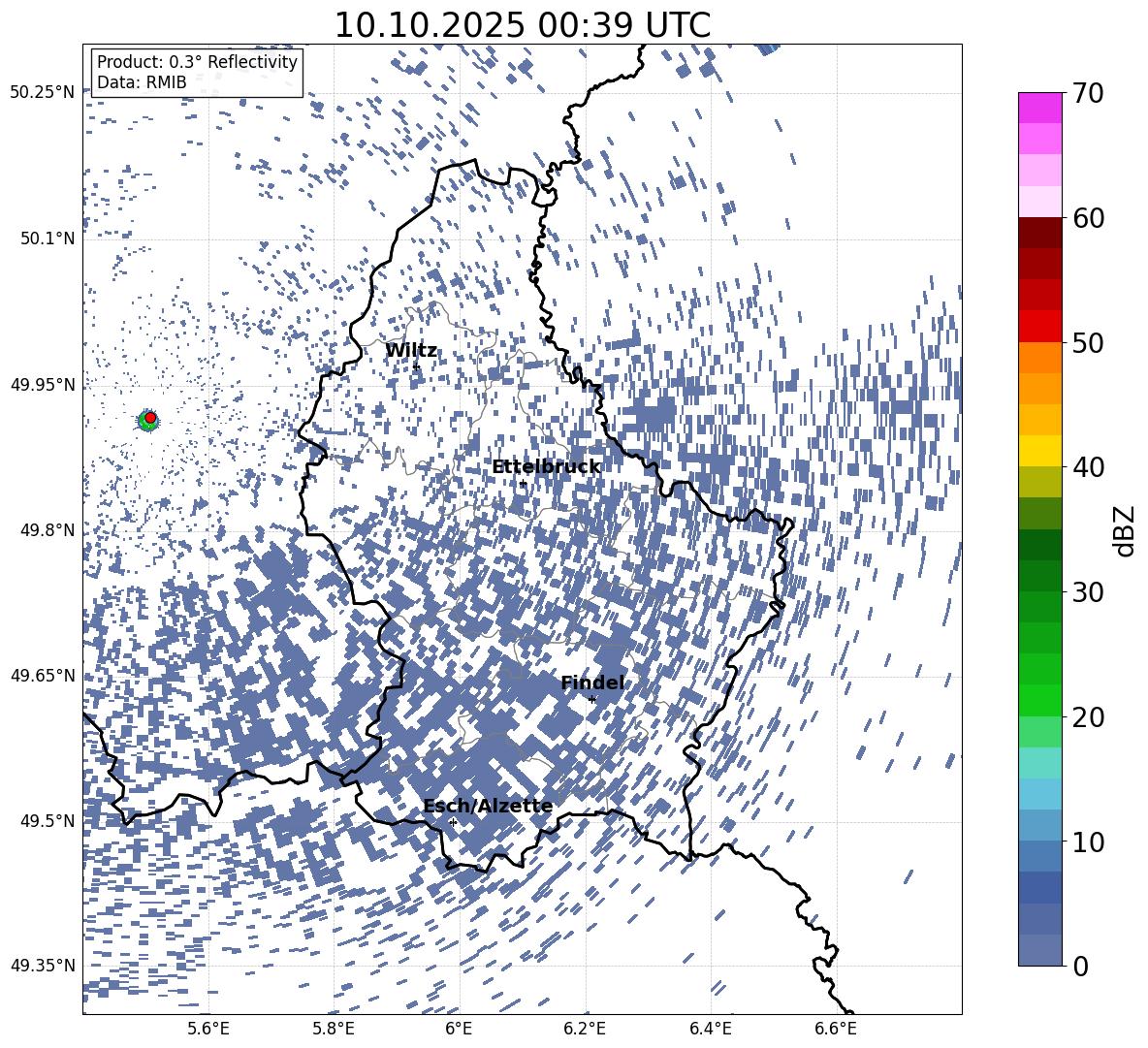Click the Wiltz city label
The width and height of the screenshot is (1148, 1048).
coord(411,351)
